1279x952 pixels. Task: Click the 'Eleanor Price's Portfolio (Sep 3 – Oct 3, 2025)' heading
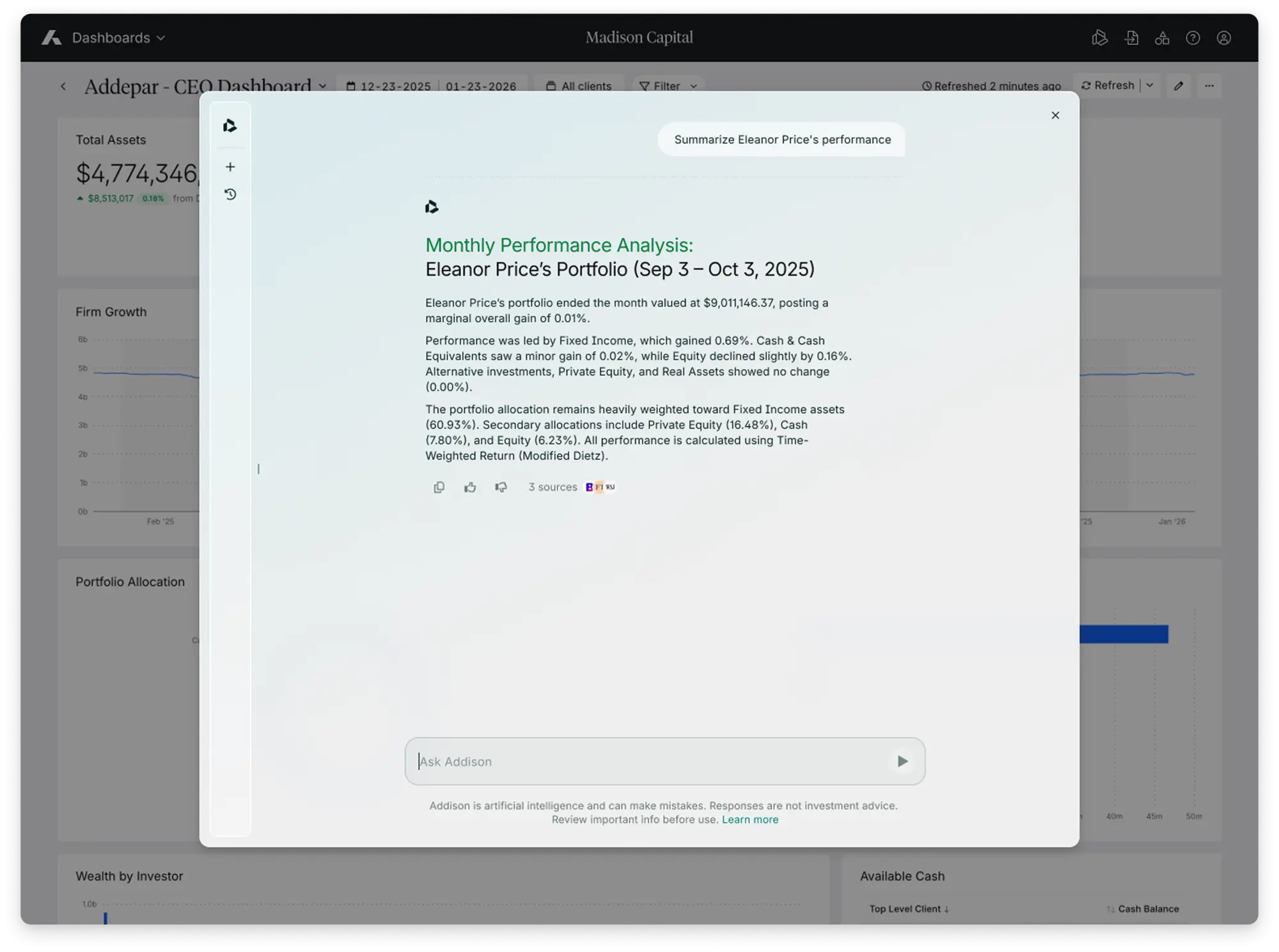pos(620,269)
